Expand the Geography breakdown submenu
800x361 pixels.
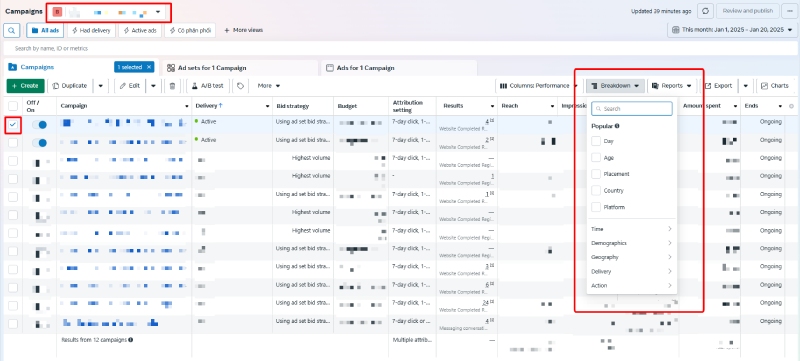632,257
